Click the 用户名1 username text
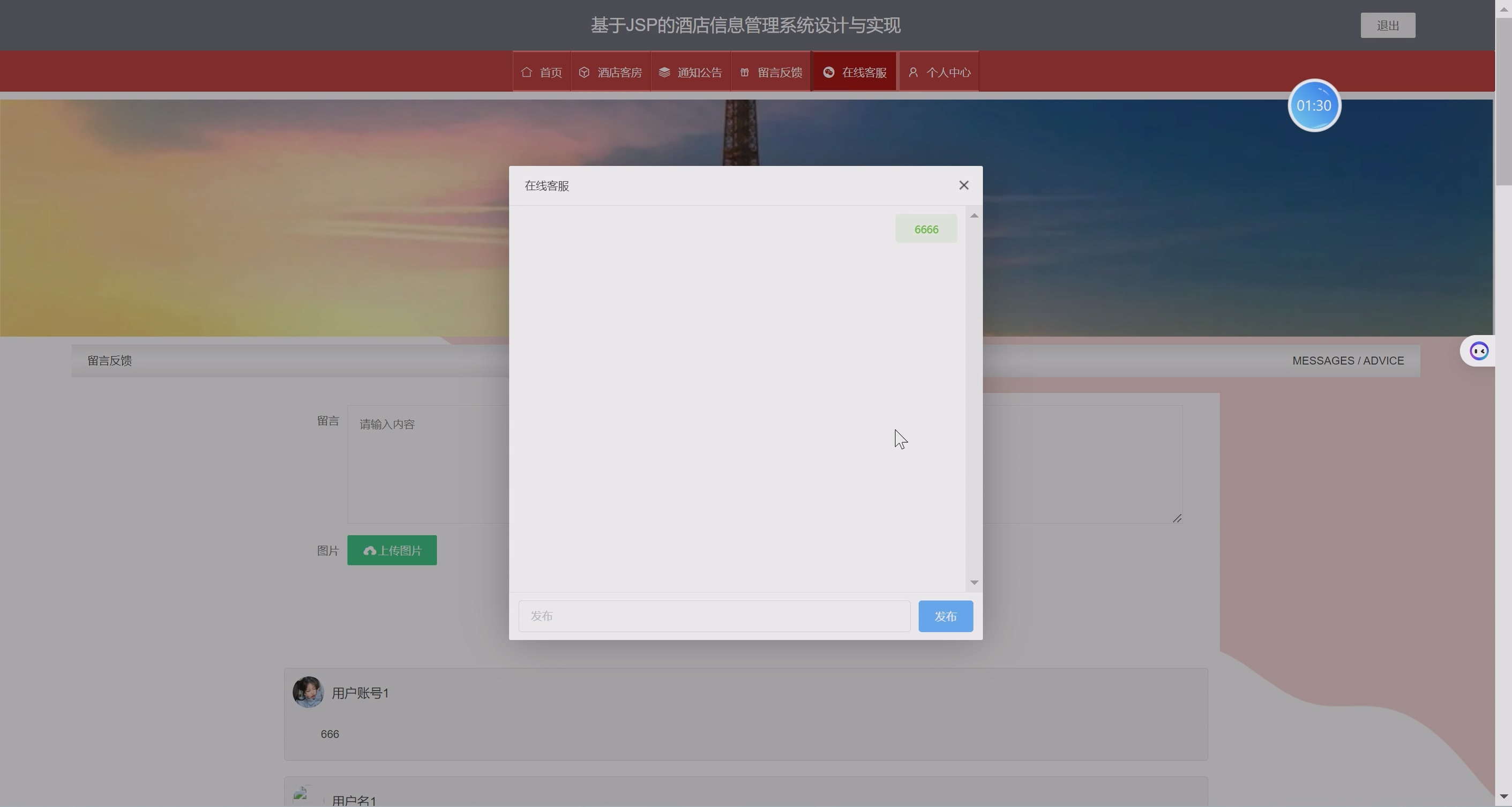The image size is (1512, 807). (354, 801)
